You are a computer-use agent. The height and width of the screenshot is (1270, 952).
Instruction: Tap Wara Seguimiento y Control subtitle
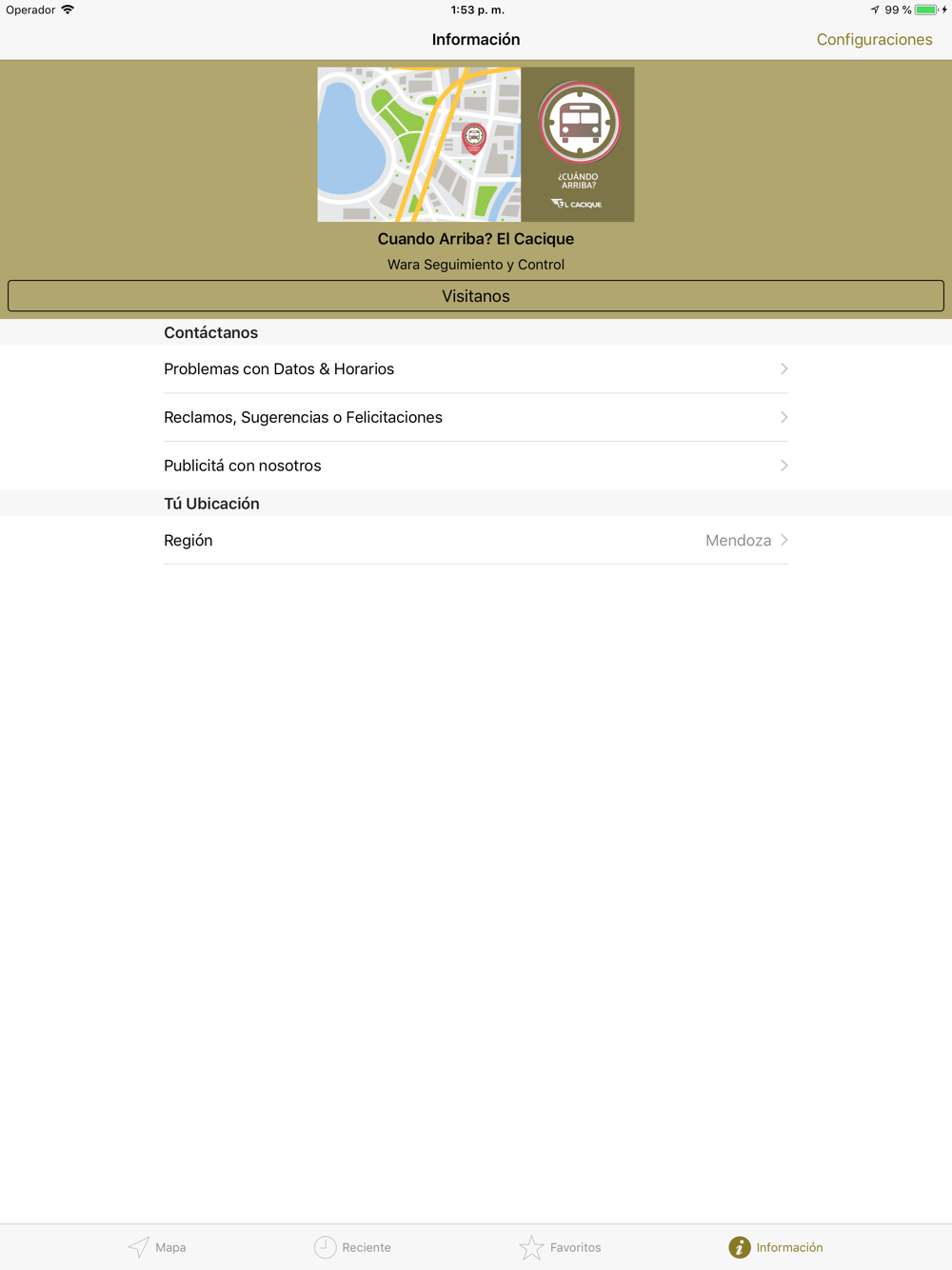(x=476, y=265)
